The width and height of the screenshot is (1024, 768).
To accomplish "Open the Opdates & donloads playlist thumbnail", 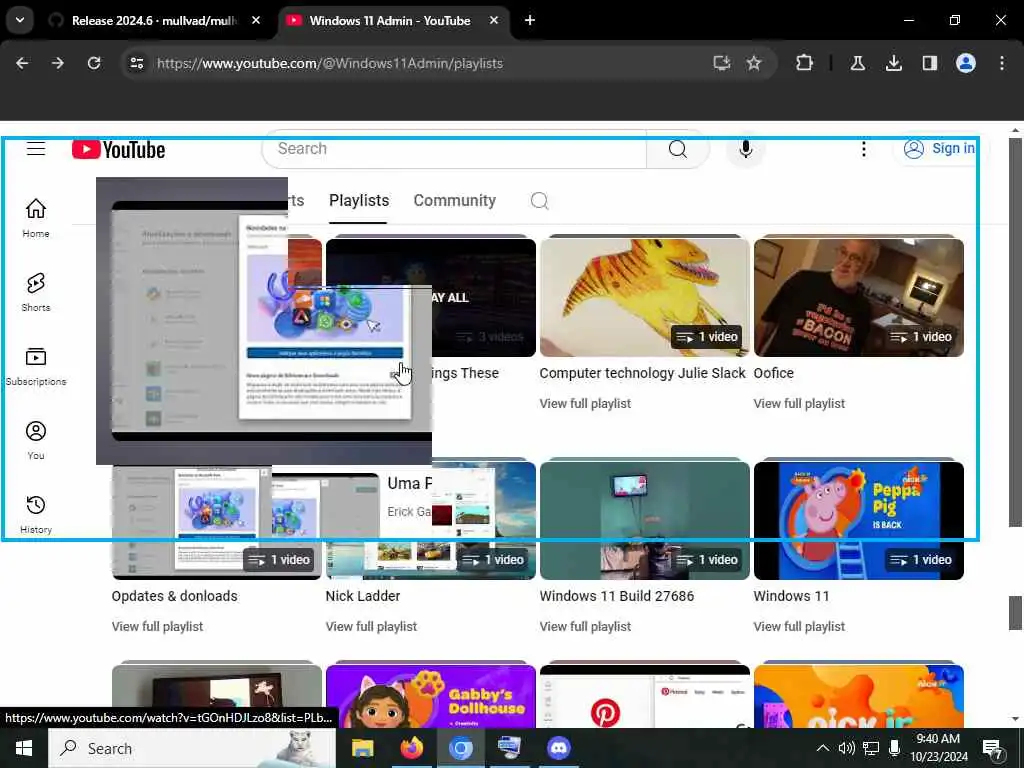I will pos(217,522).
